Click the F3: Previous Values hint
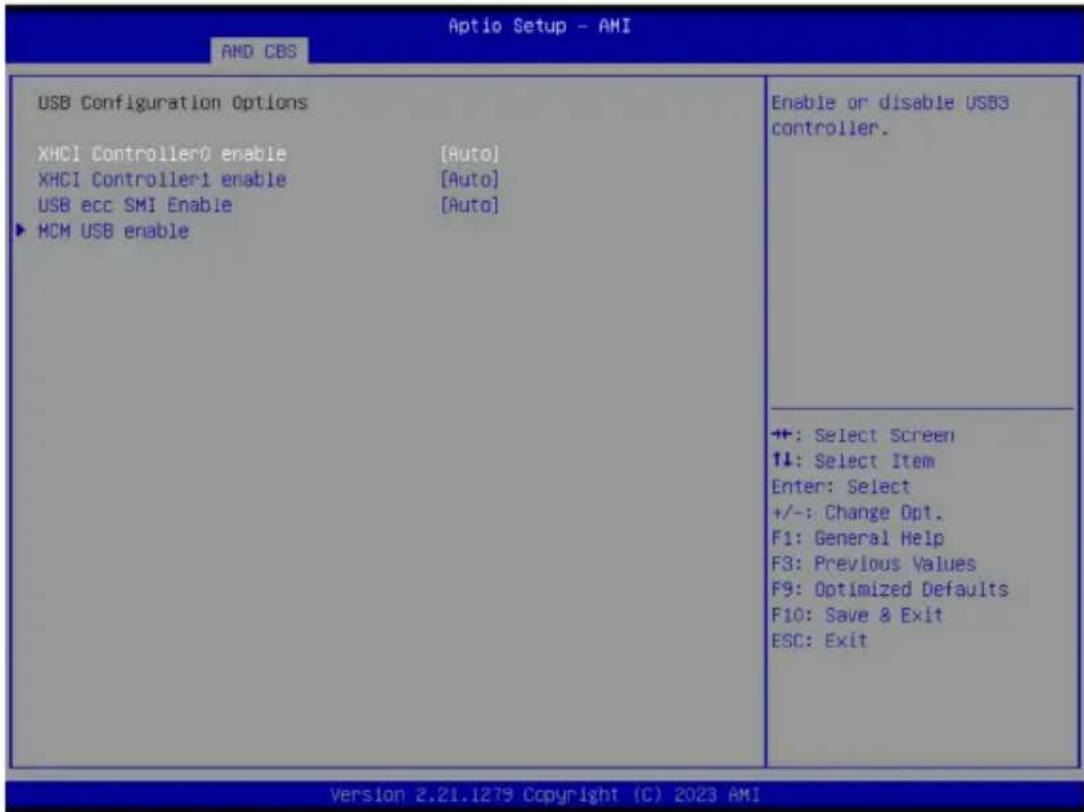Viewport: 1084px width, 812px height. point(873,563)
